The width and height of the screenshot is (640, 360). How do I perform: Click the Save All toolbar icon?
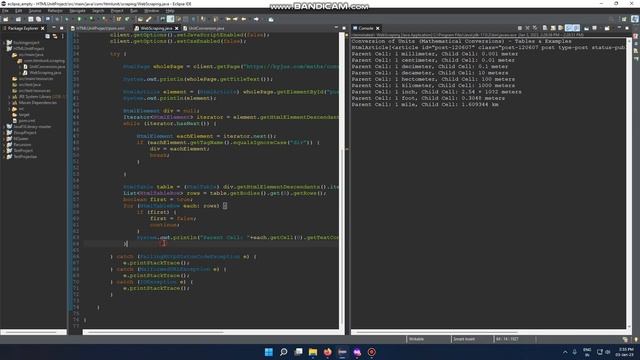pos(38,19)
